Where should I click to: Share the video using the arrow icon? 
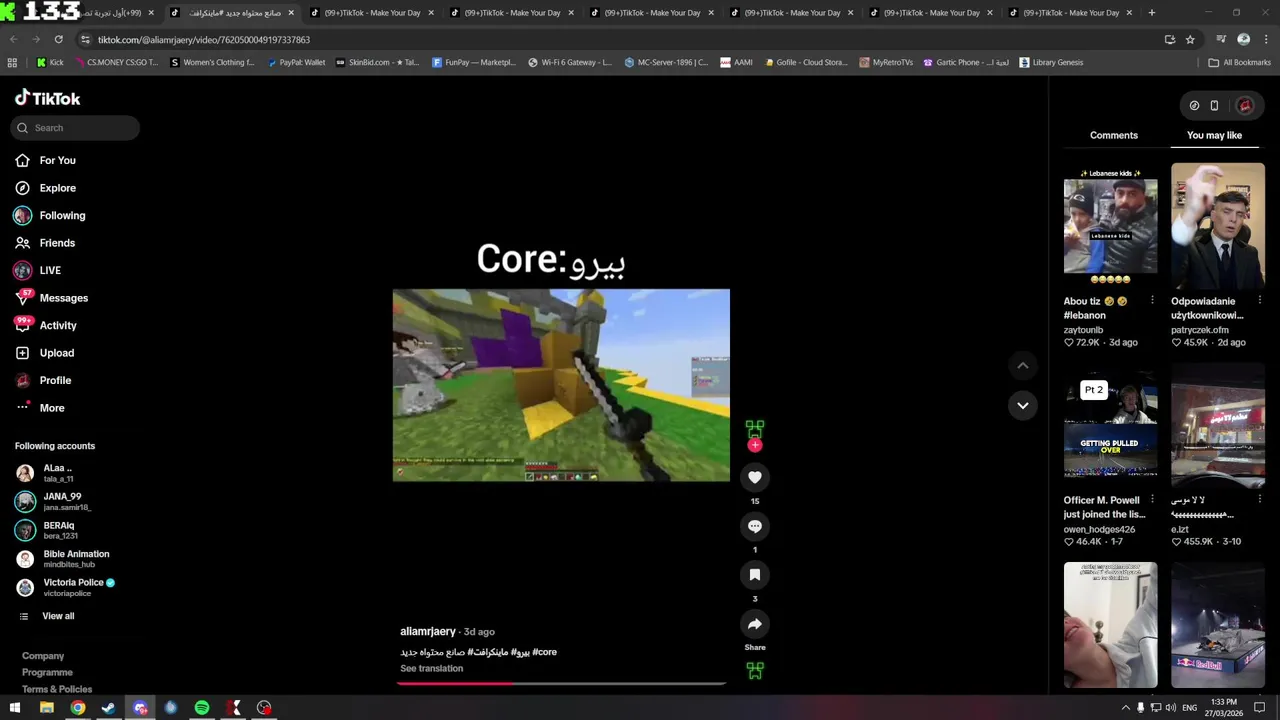point(755,624)
